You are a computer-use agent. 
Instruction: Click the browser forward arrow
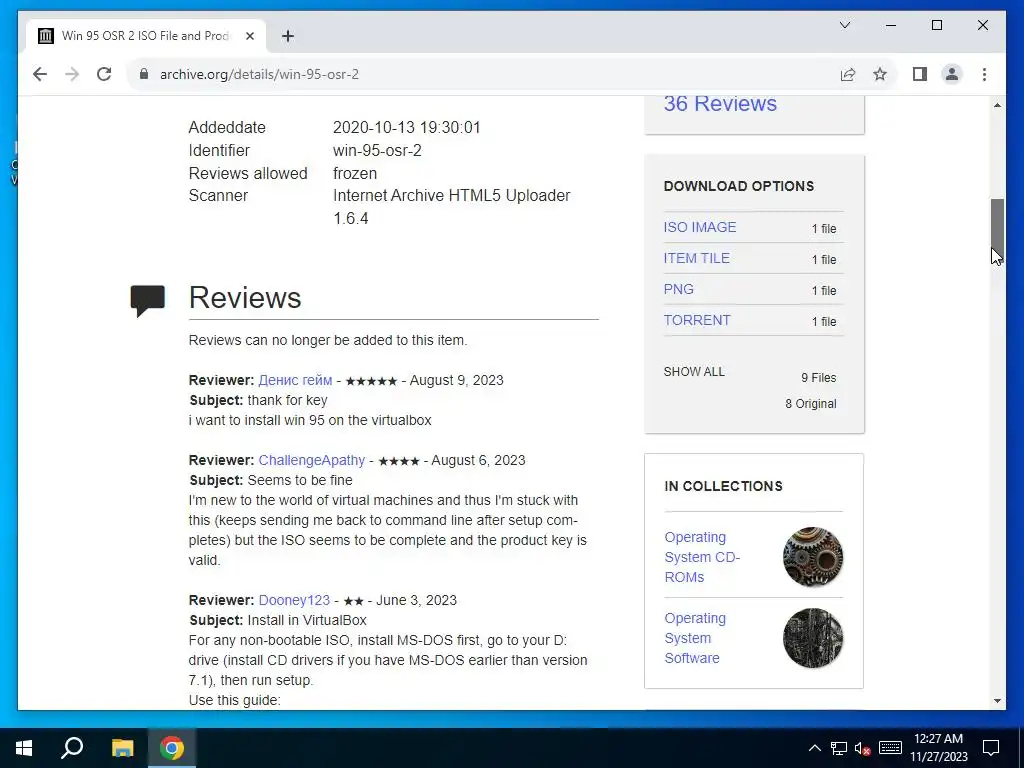(x=72, y=74)
